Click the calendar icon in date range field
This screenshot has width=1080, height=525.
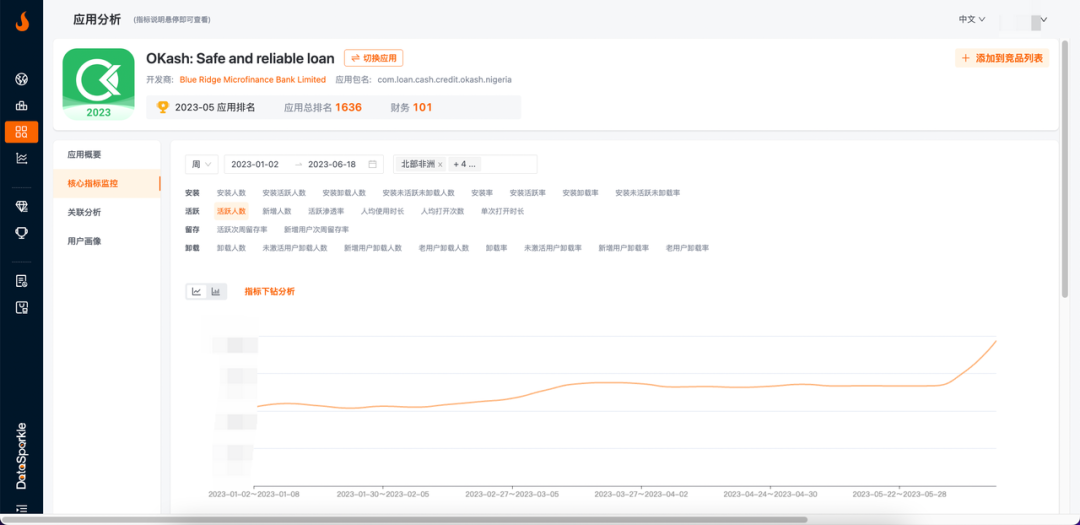(x=372, y=164)
